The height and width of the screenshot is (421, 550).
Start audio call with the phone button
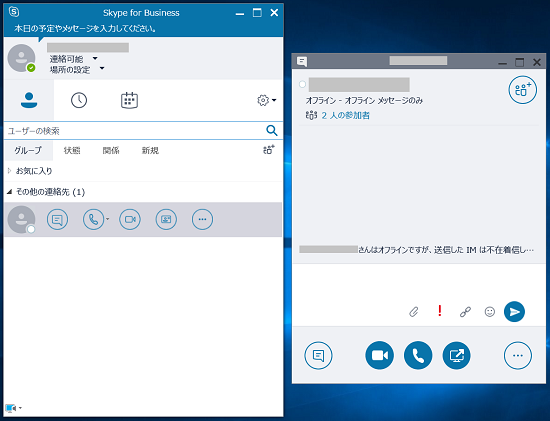pos(418,355)
